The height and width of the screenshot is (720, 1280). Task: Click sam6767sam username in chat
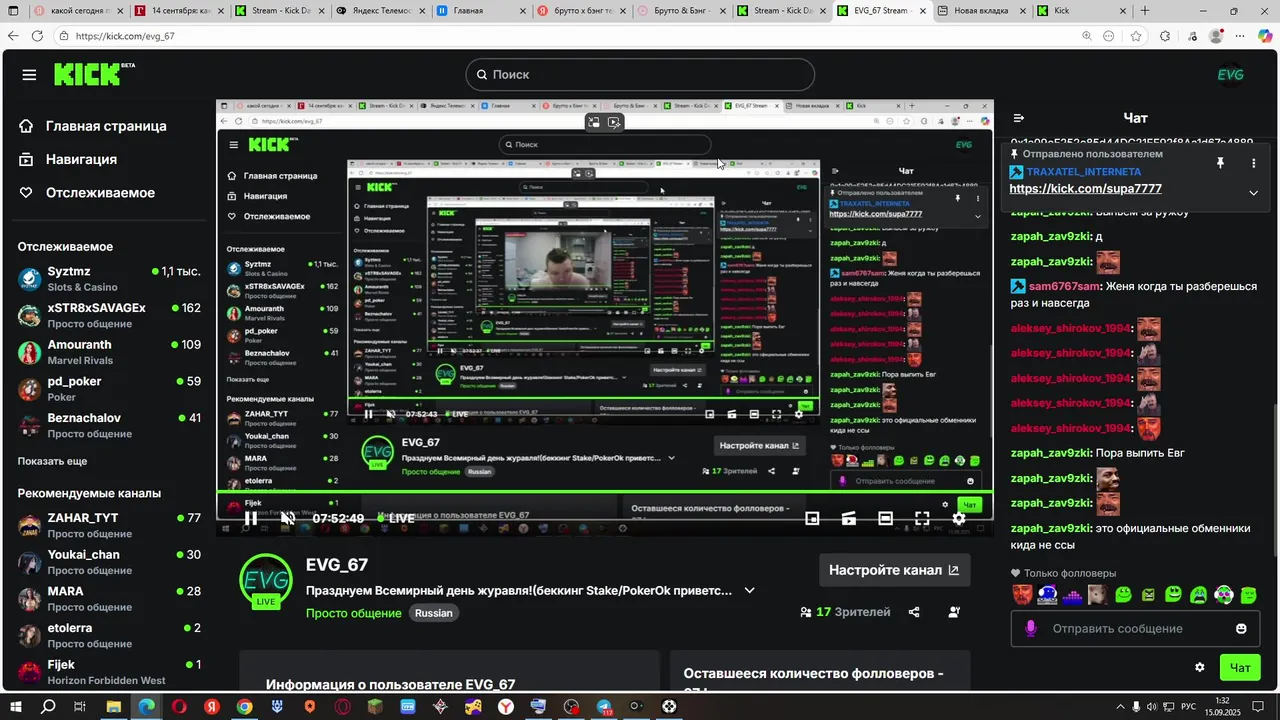tap(1063, 286)
